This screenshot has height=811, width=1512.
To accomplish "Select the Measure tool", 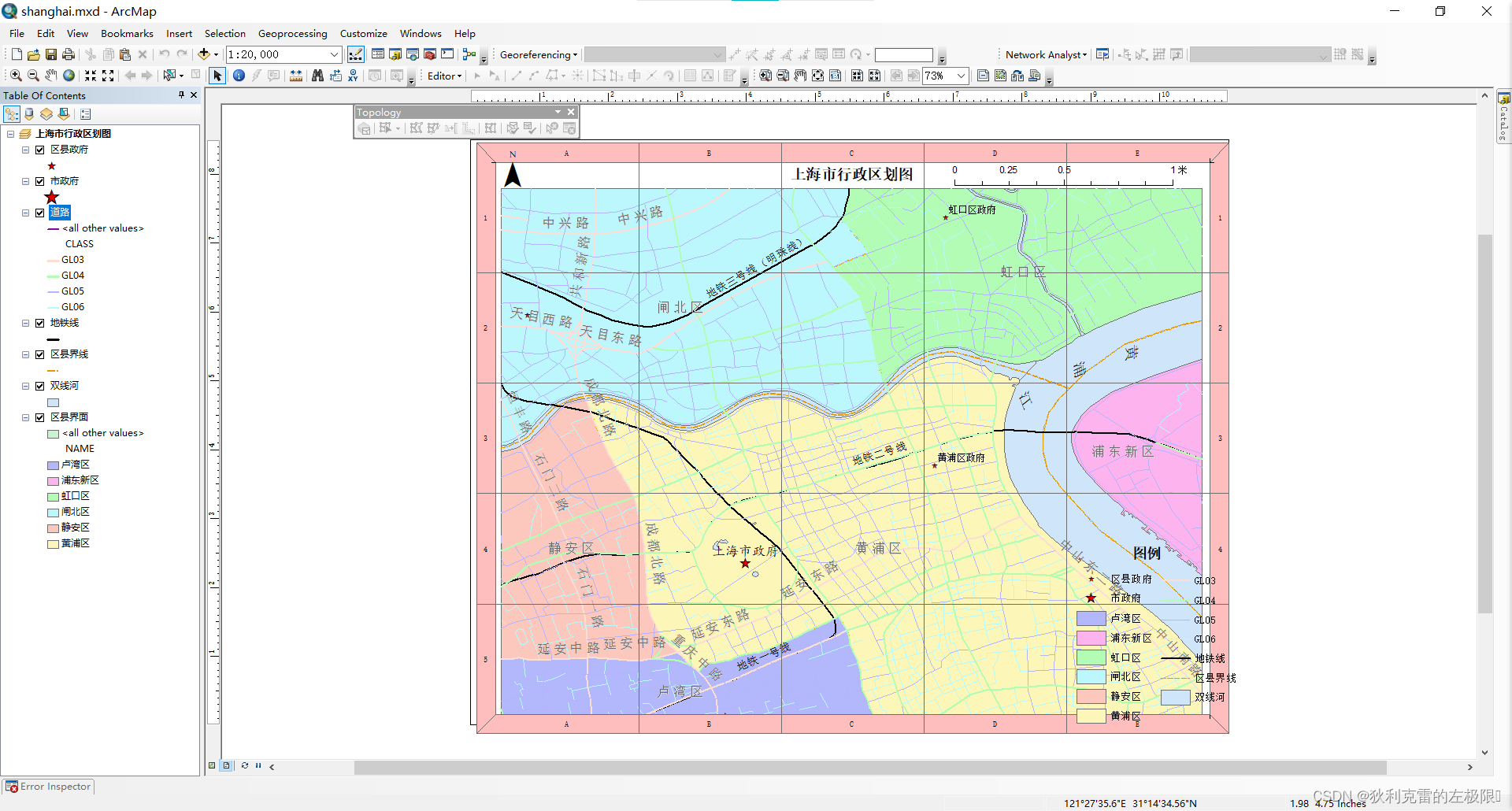I will click(x=295, y=76).
